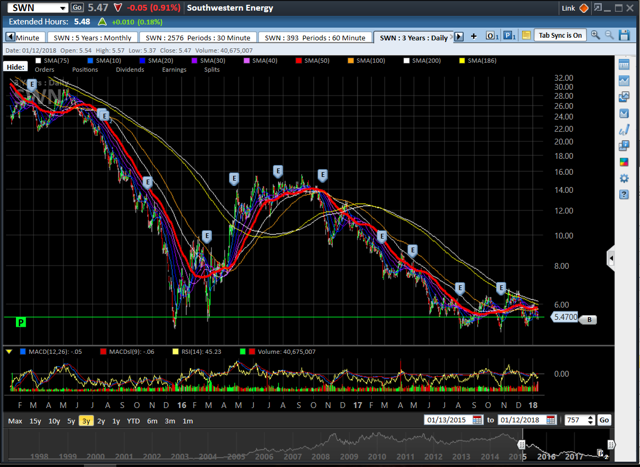
Task: Open the yellow notes icon
Action: point(526,36)
